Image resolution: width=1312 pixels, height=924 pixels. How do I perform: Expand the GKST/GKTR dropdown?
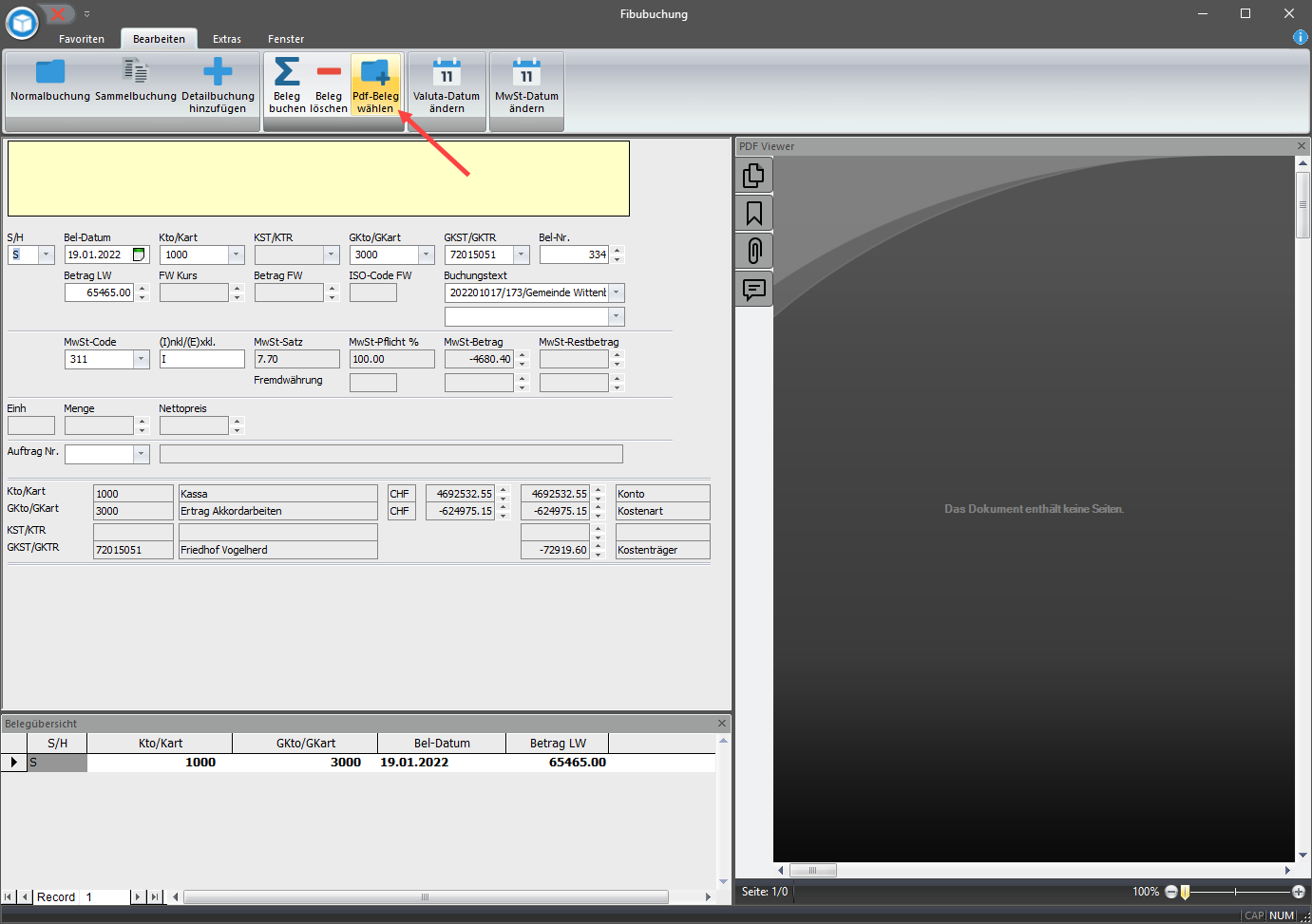click(522, 255)
